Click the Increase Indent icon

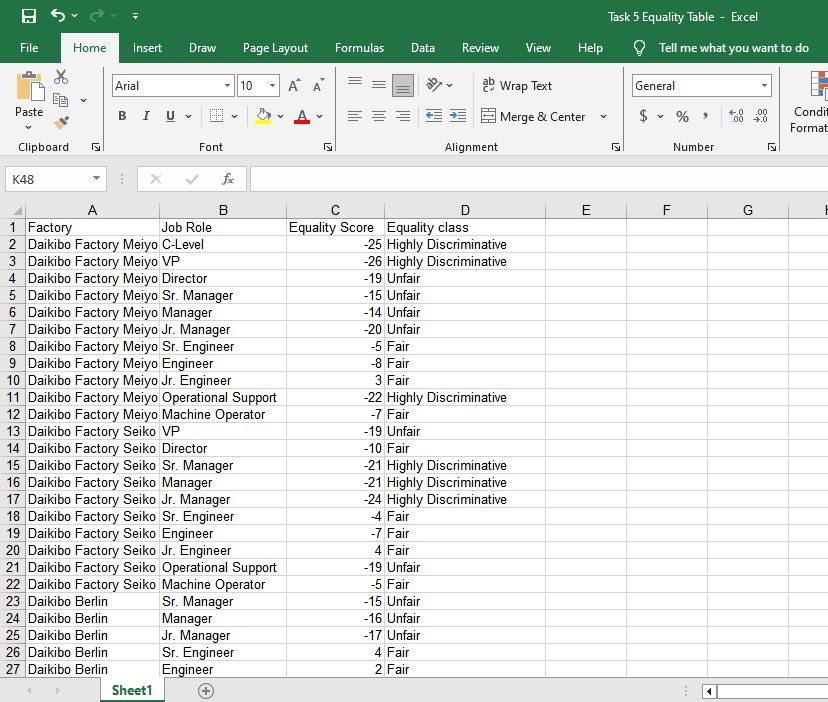(x=458, y=116)
